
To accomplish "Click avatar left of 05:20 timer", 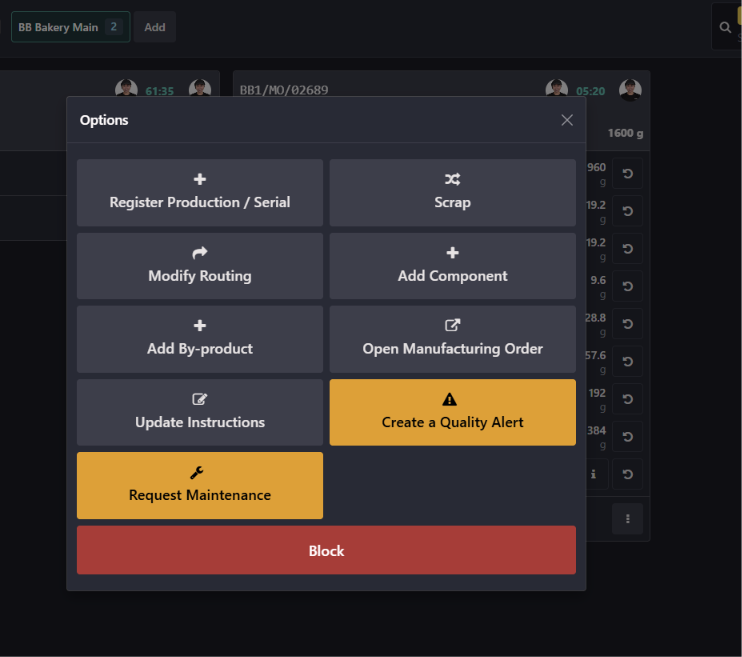I will coord(556,89).
